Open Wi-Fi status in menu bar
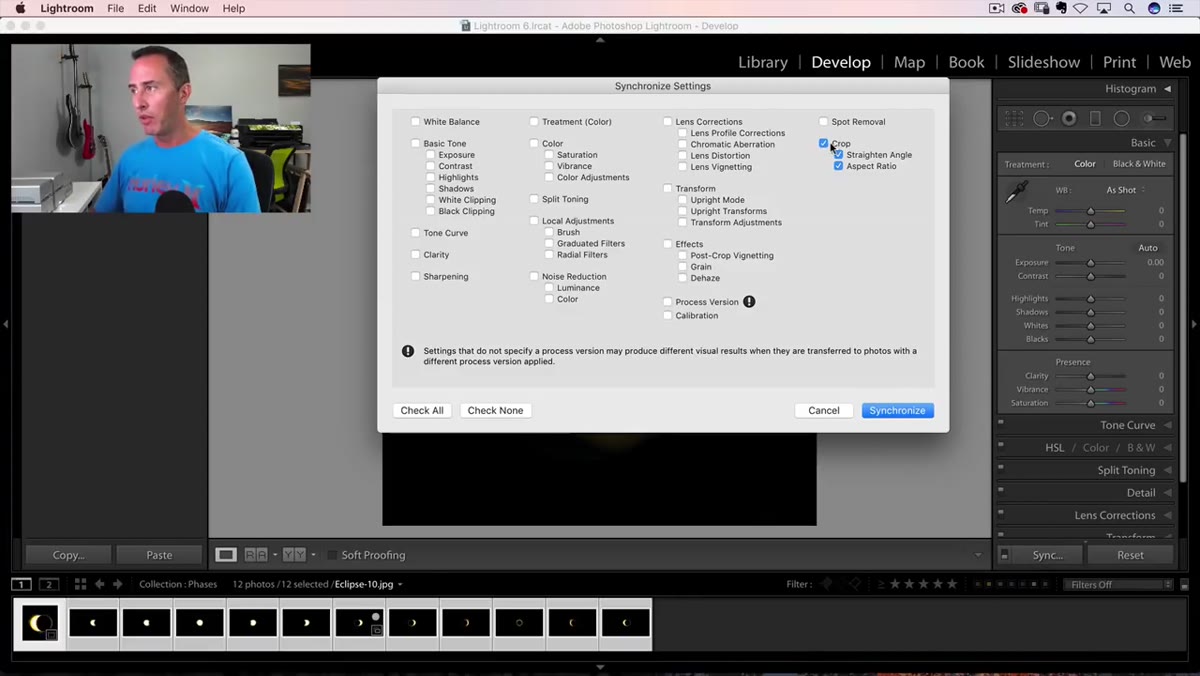The width and height of the screenshot is (1200, 676). [1081, 8]
